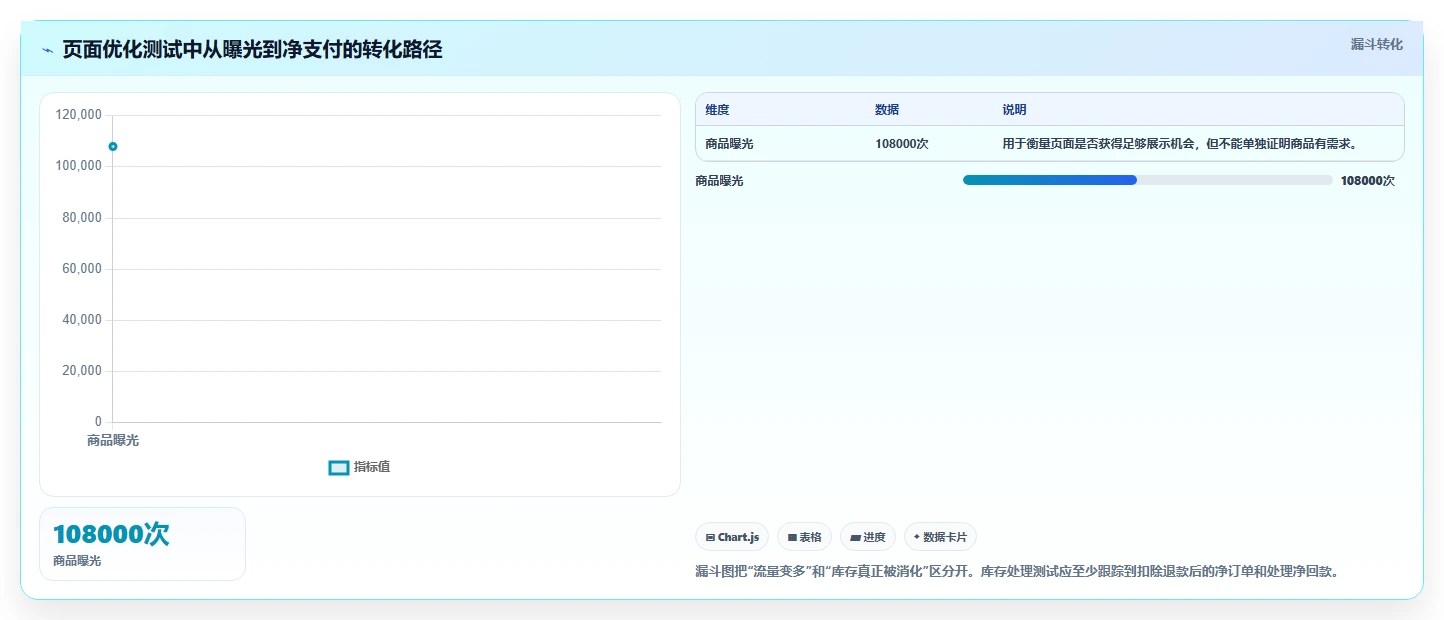Click the page title 页面优化测试中从曝光到净支付的转化路径
Image resolution: width=1444 pixels, height=620 pixels.
252,50
